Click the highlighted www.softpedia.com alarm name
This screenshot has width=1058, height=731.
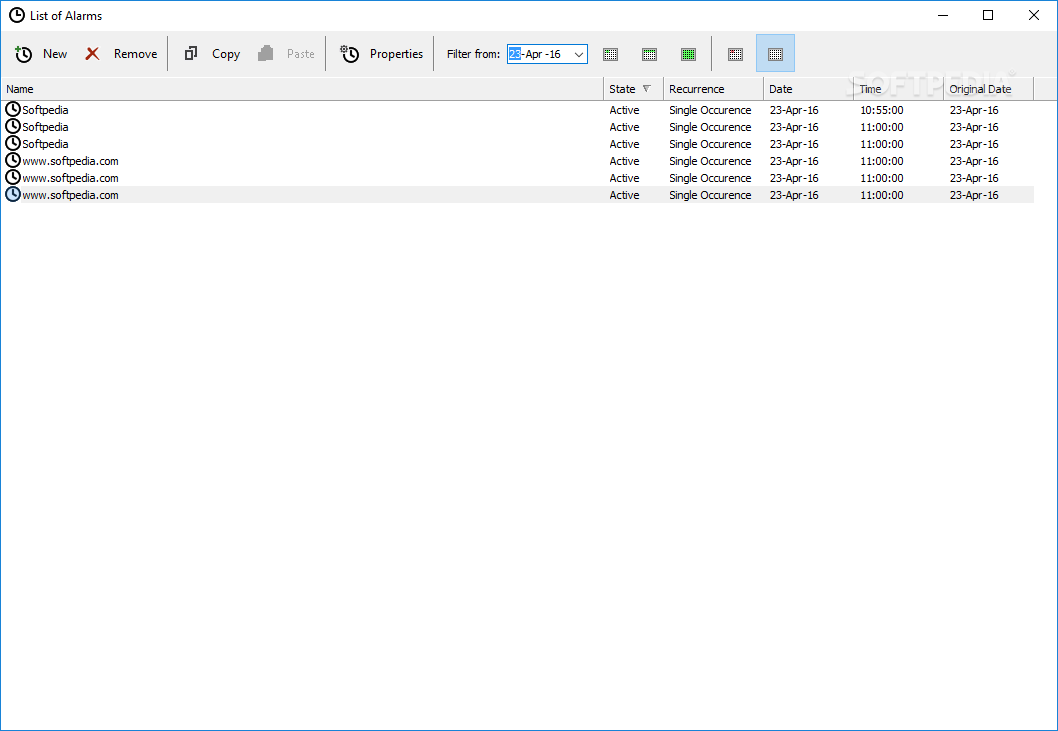point(70,195)
